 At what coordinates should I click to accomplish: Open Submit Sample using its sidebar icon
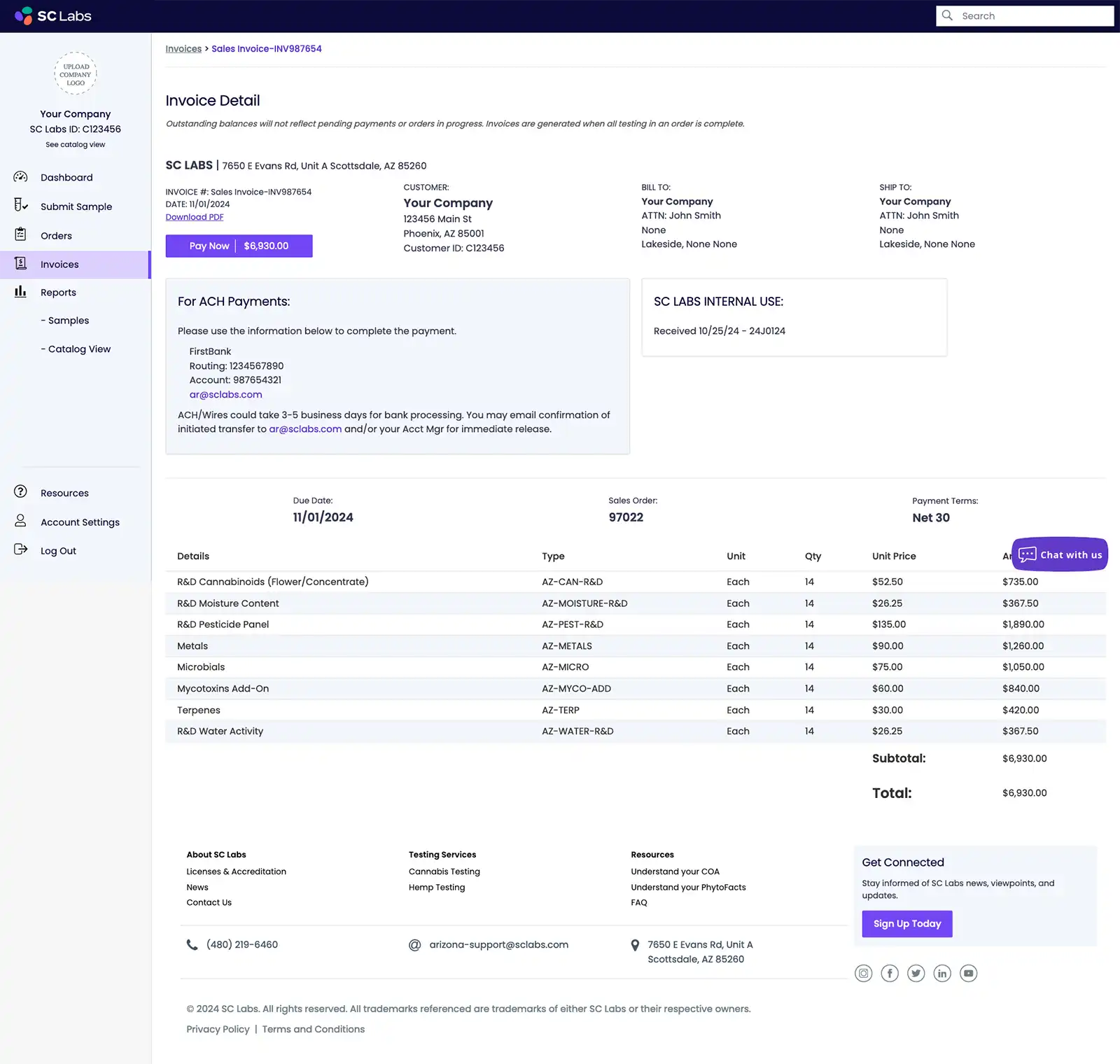(x=20, y=206)
